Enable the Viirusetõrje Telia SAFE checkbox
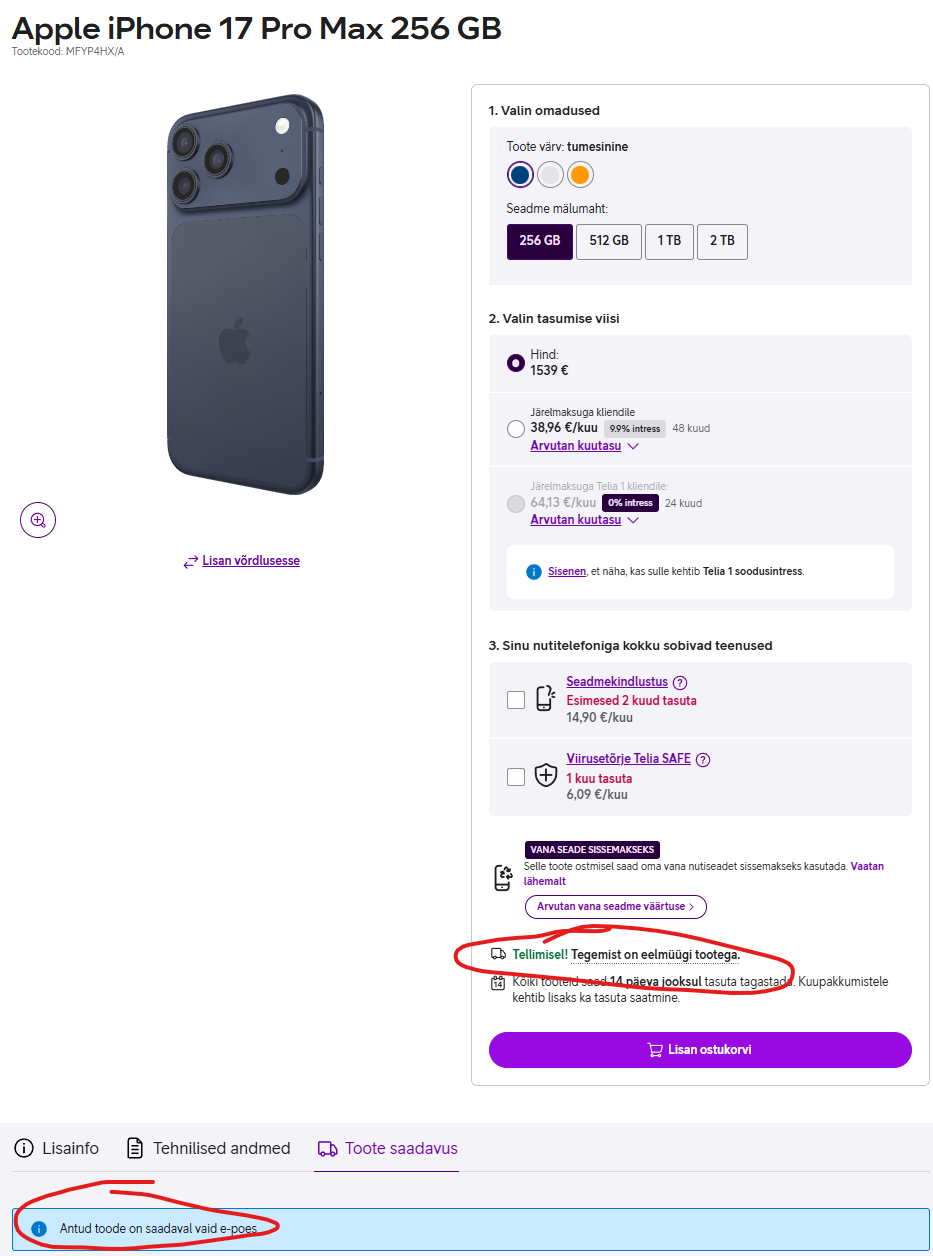This screenshot has height=1256, width=933. (516, 776)
